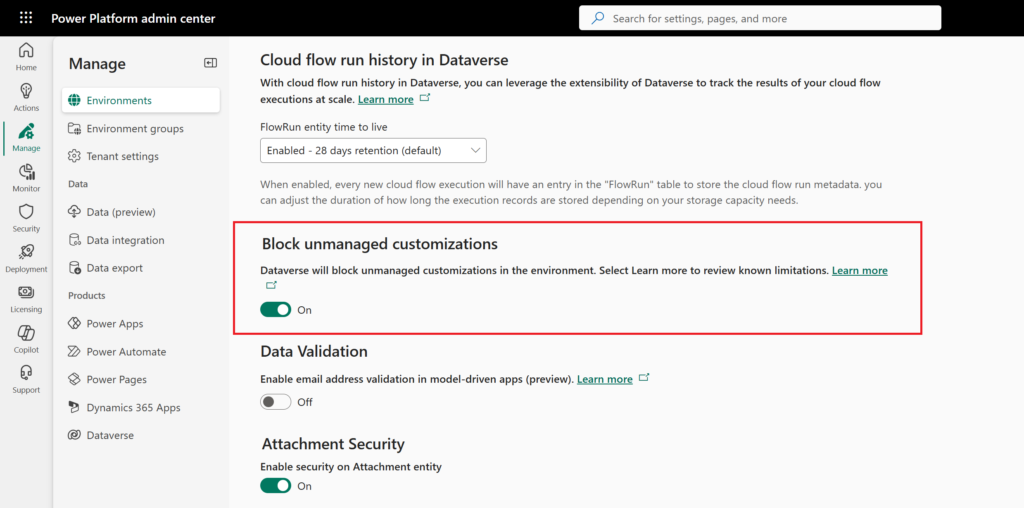The width and height of the screenshot is (1024, 508).
Task: Click into the search settings box
Action: tap(760, 18)
